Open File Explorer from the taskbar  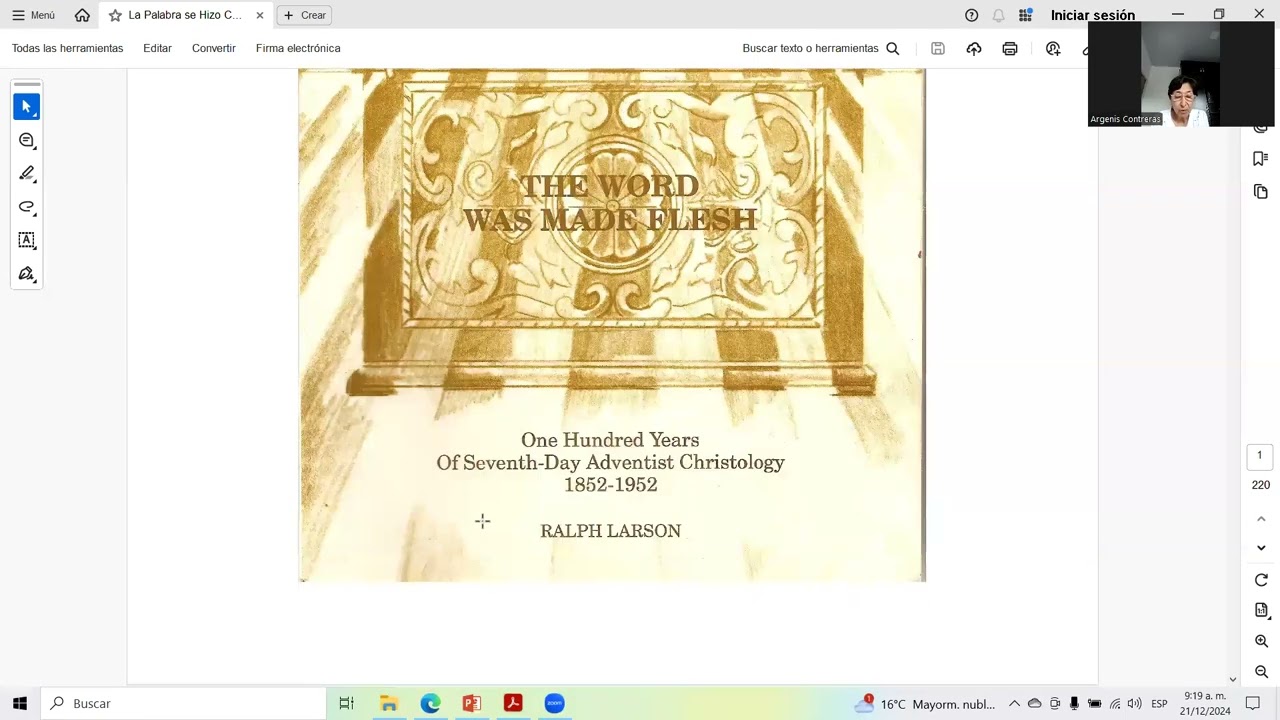point(389,703)
